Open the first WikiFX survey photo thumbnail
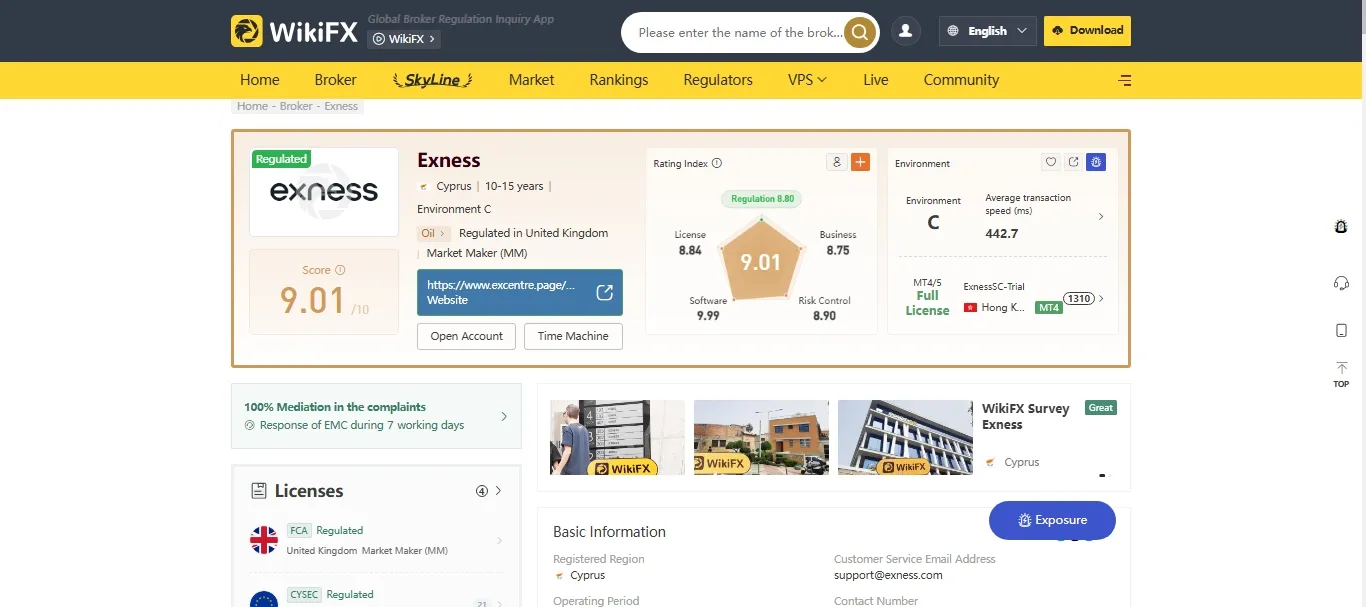The height and width of the screenshot is (607, 1366). [617, 437]
